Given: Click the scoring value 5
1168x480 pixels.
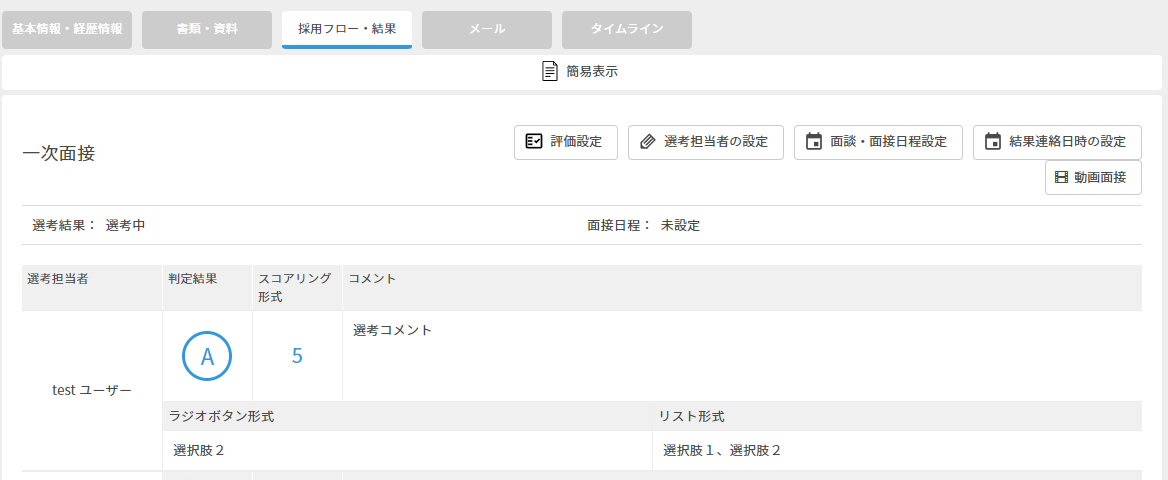Looking at the screenshot, I should click(297, 356).
